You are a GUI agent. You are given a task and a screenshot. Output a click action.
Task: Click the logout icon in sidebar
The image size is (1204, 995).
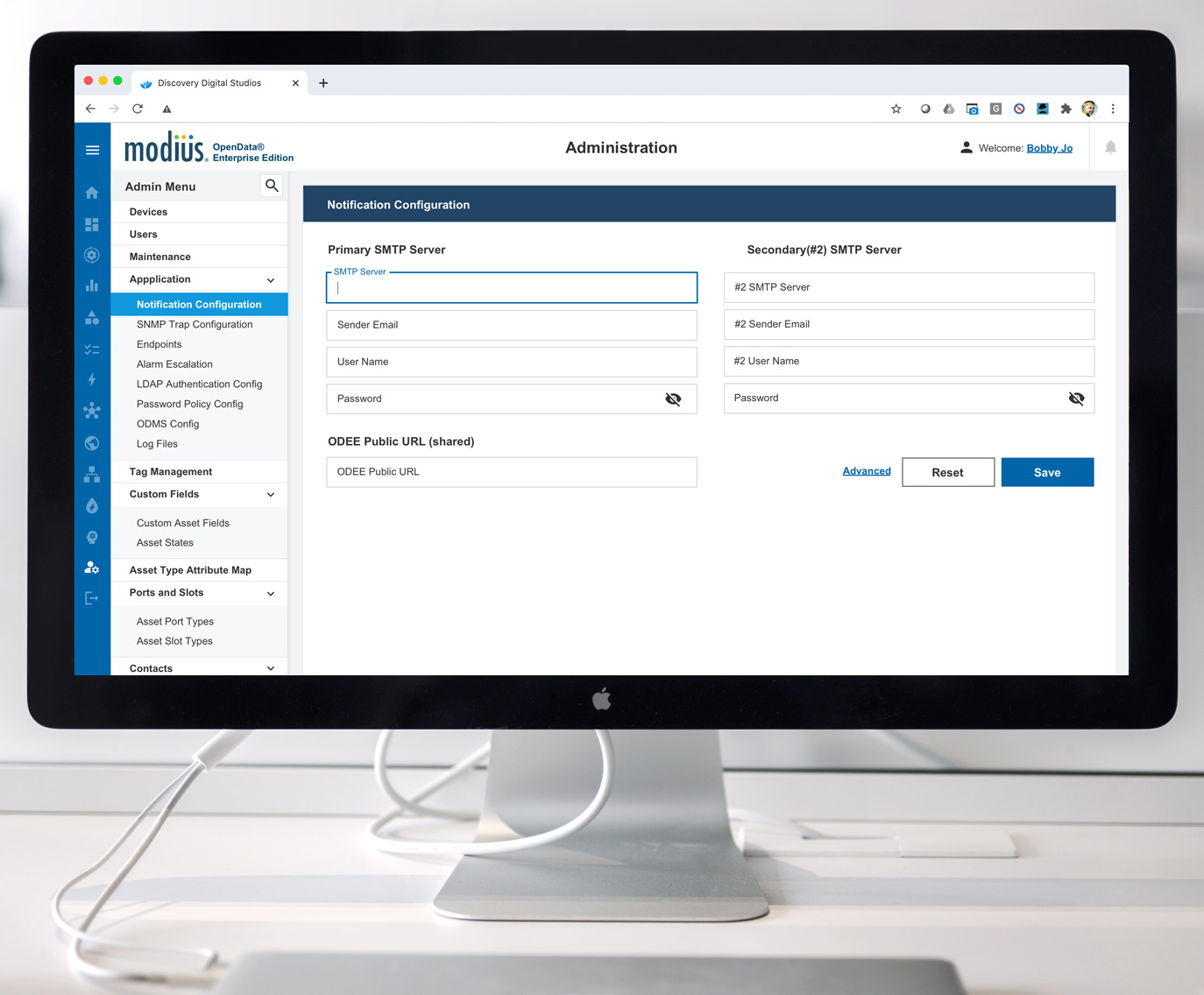(x=92, y=598)
